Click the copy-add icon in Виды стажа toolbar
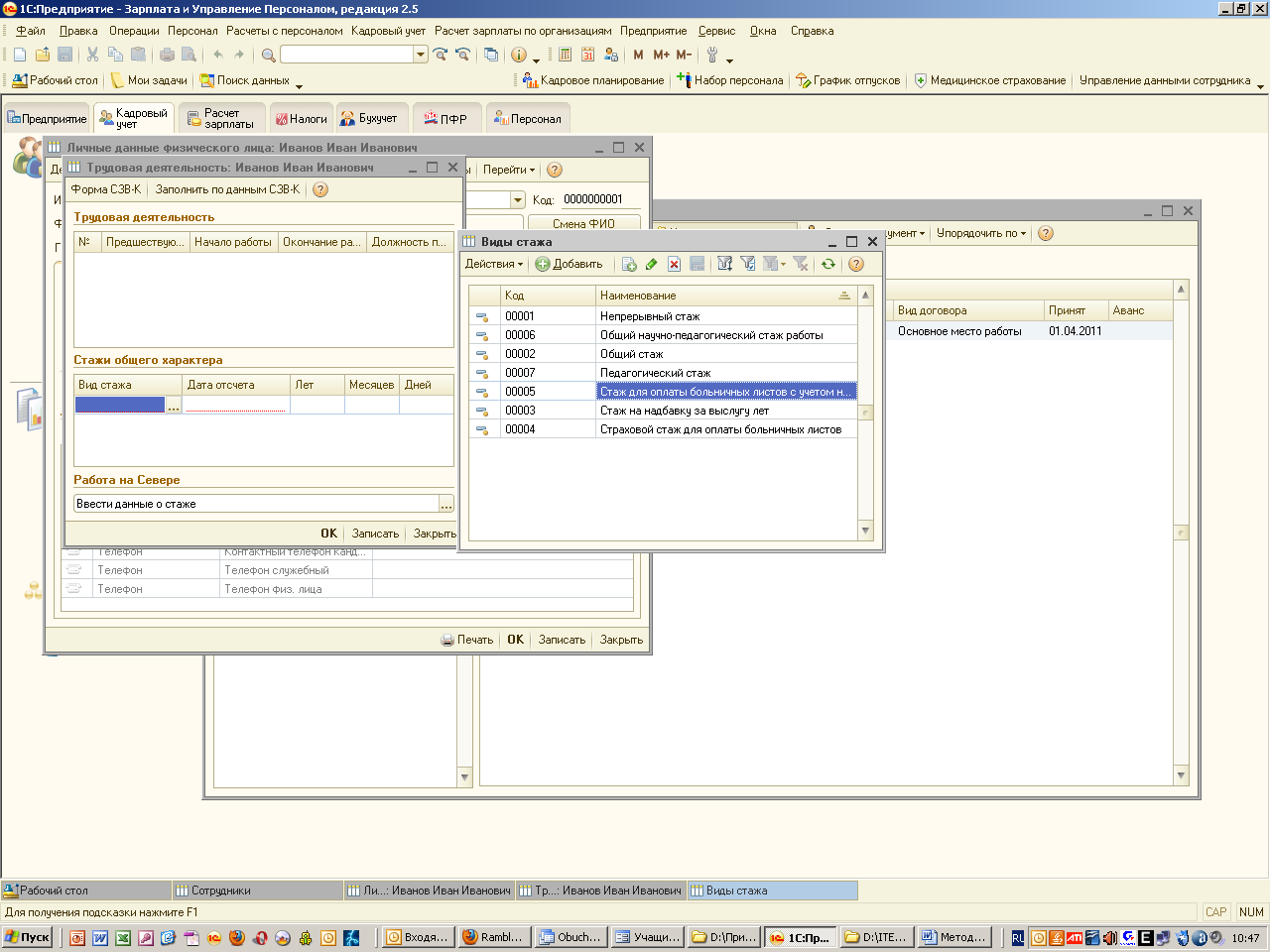Image resolution: width=1270 pixels, height=952 pixels. tap(629, 264)
